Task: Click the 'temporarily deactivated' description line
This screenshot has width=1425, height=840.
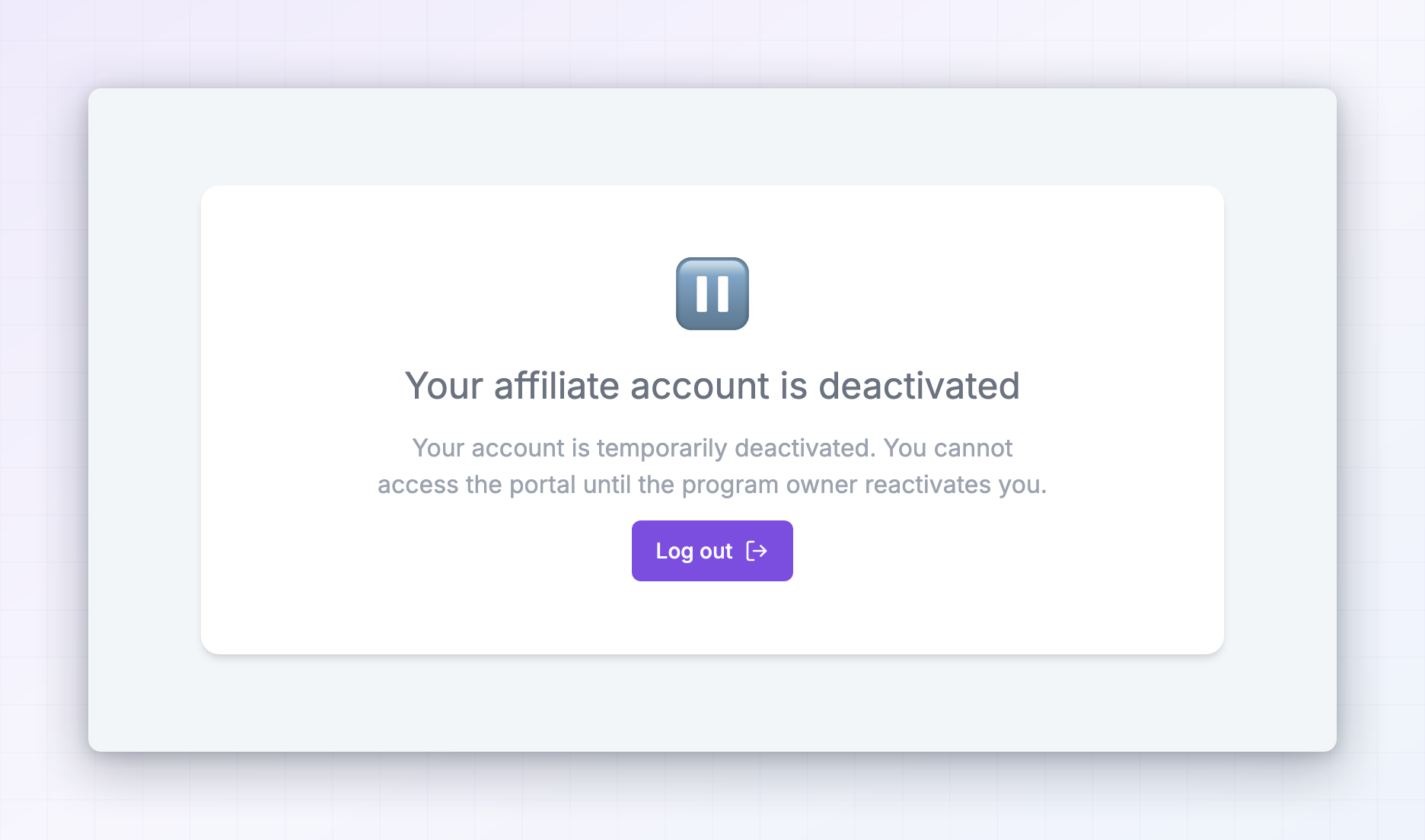Action: [712, 448]
